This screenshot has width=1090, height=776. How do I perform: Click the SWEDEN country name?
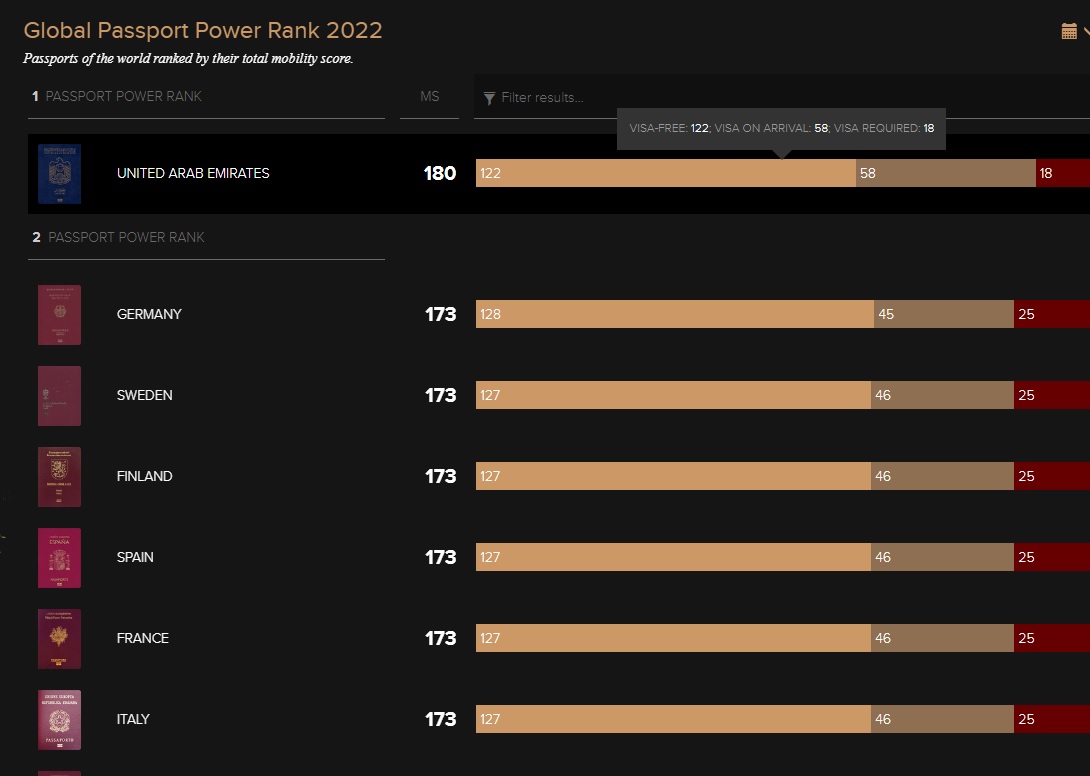pyautogui.click(x=144, y=395)
